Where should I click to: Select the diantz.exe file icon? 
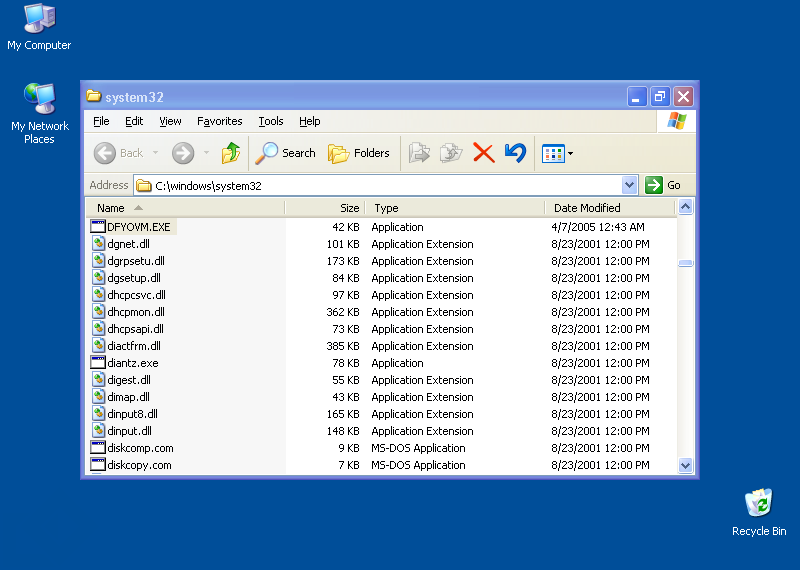[97, 362]
